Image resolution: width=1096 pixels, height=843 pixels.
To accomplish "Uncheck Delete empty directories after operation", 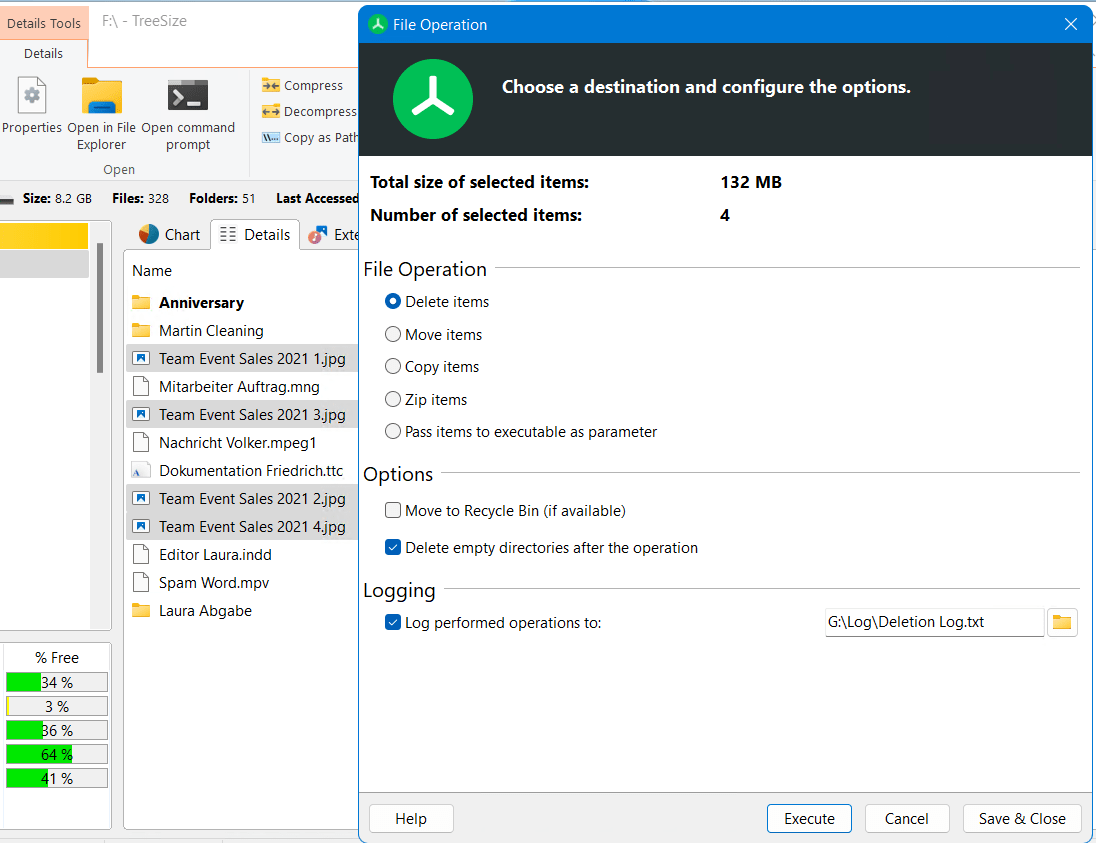I will (x=393, y=548).
